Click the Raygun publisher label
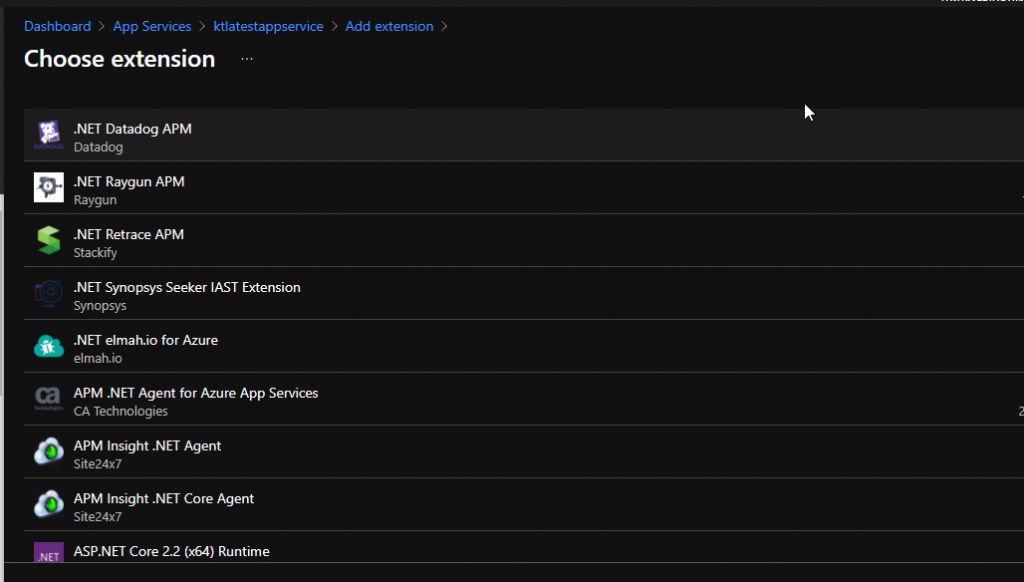 coord(95,200)
